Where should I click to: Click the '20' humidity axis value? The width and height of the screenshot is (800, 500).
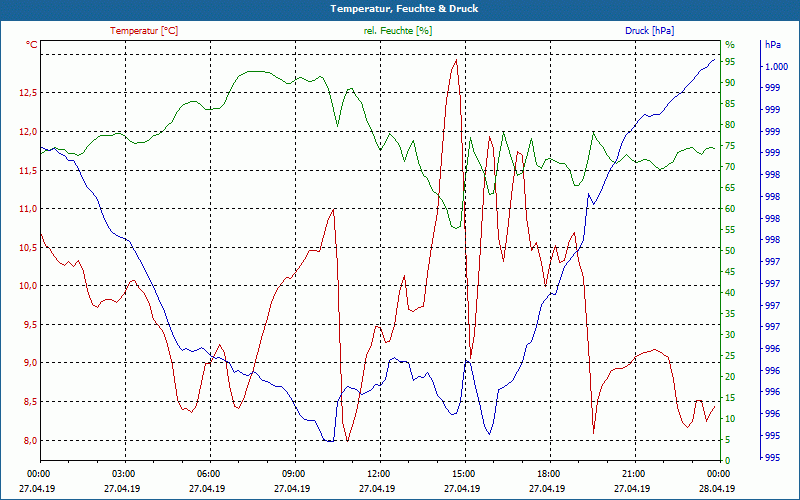[730, 377]
